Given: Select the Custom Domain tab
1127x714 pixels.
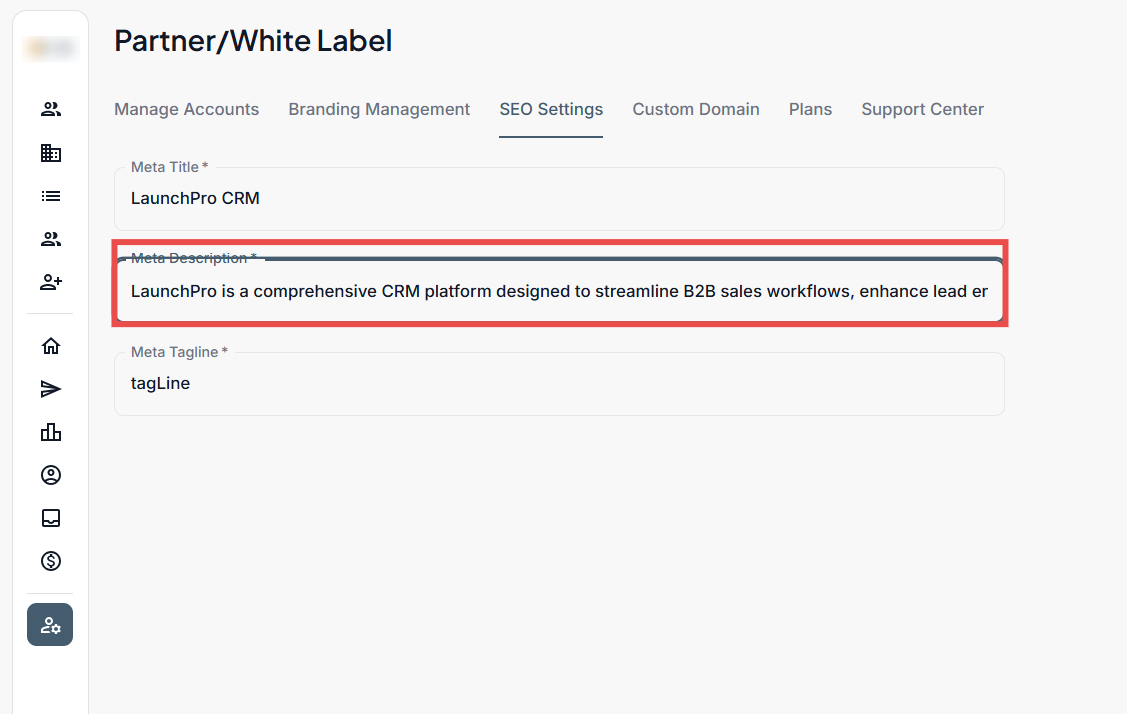Looking at the screenshot, I should click(696, 110).
